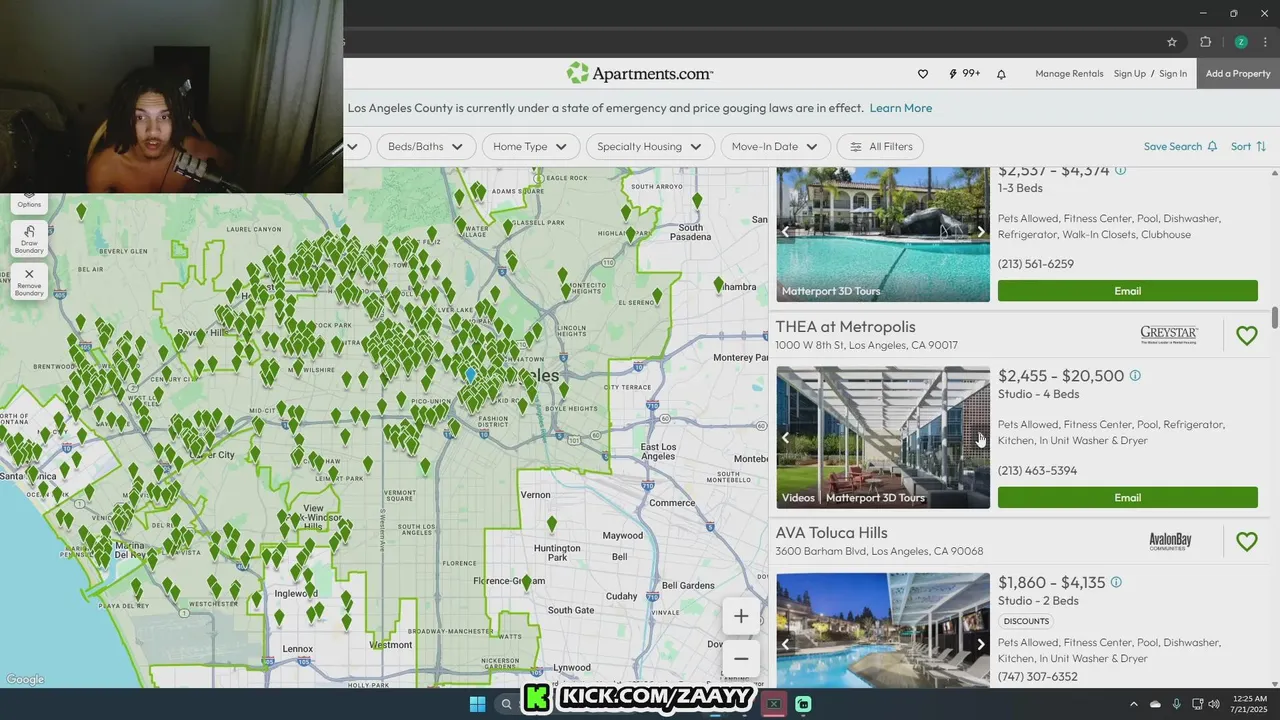
Task: Open Matterport 3D Tours on top listing photo
Action: click(x=831, y=292)
